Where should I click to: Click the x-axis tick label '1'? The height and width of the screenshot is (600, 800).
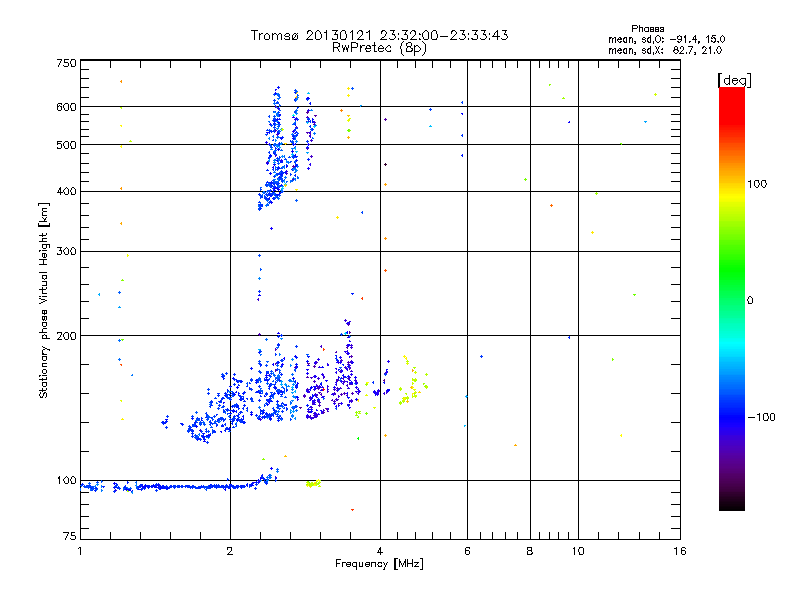click(80, 551)
